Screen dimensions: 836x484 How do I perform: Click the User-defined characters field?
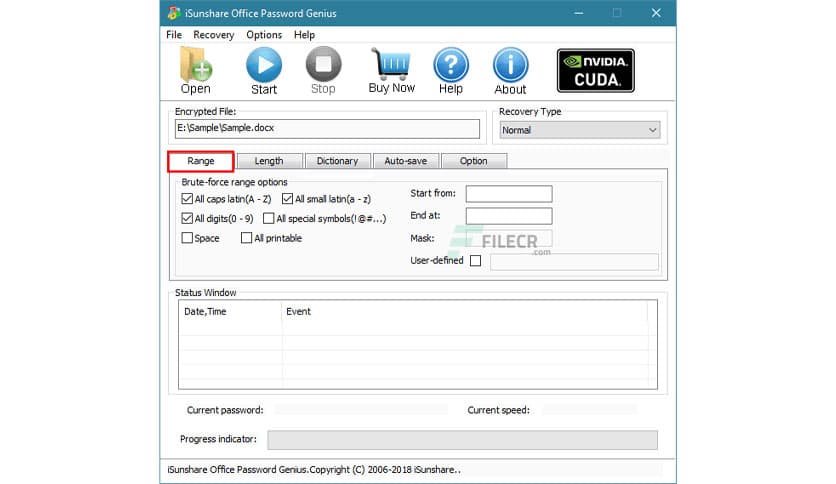pos(574,262)
